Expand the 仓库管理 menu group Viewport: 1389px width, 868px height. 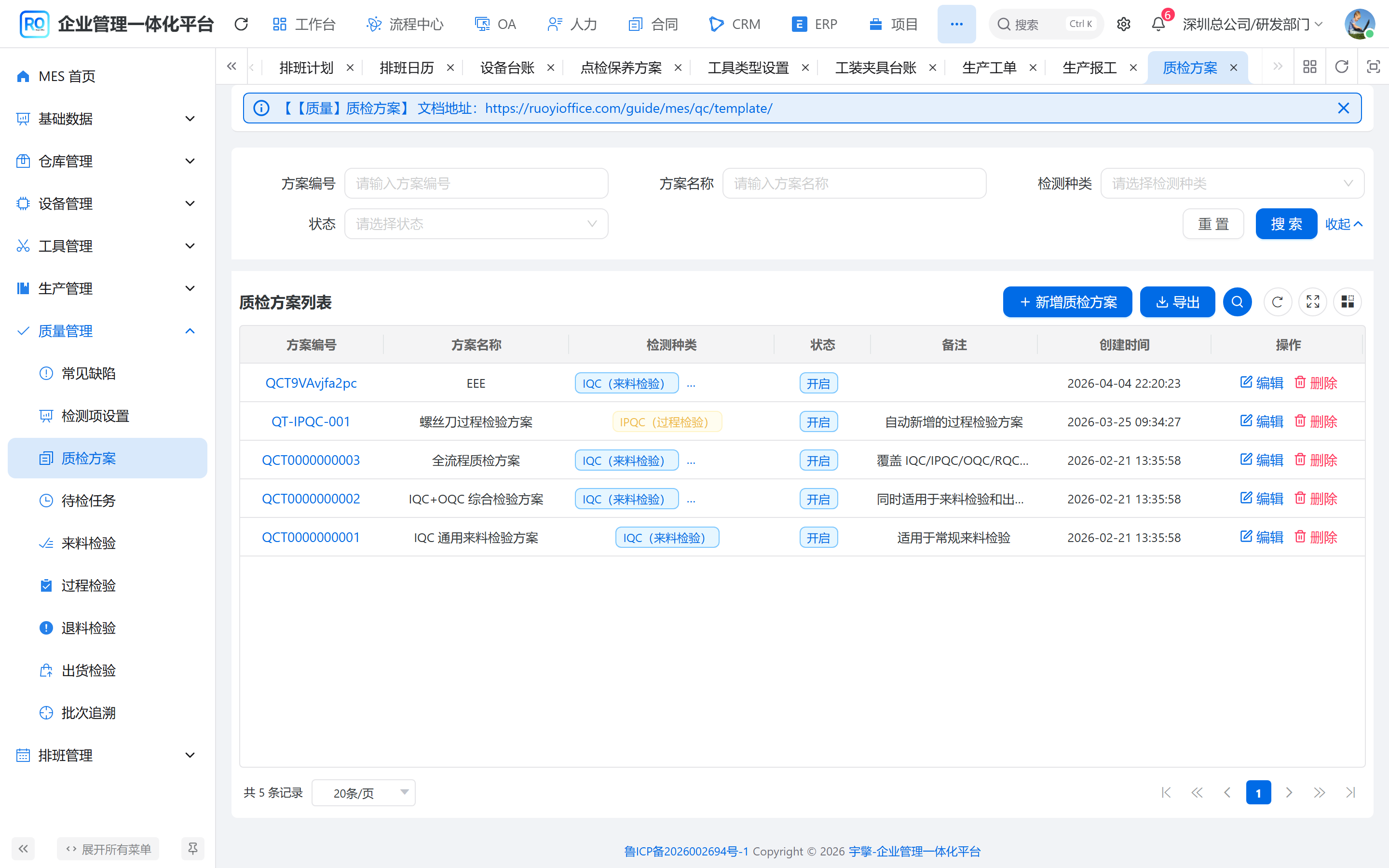tap(108, 162)
